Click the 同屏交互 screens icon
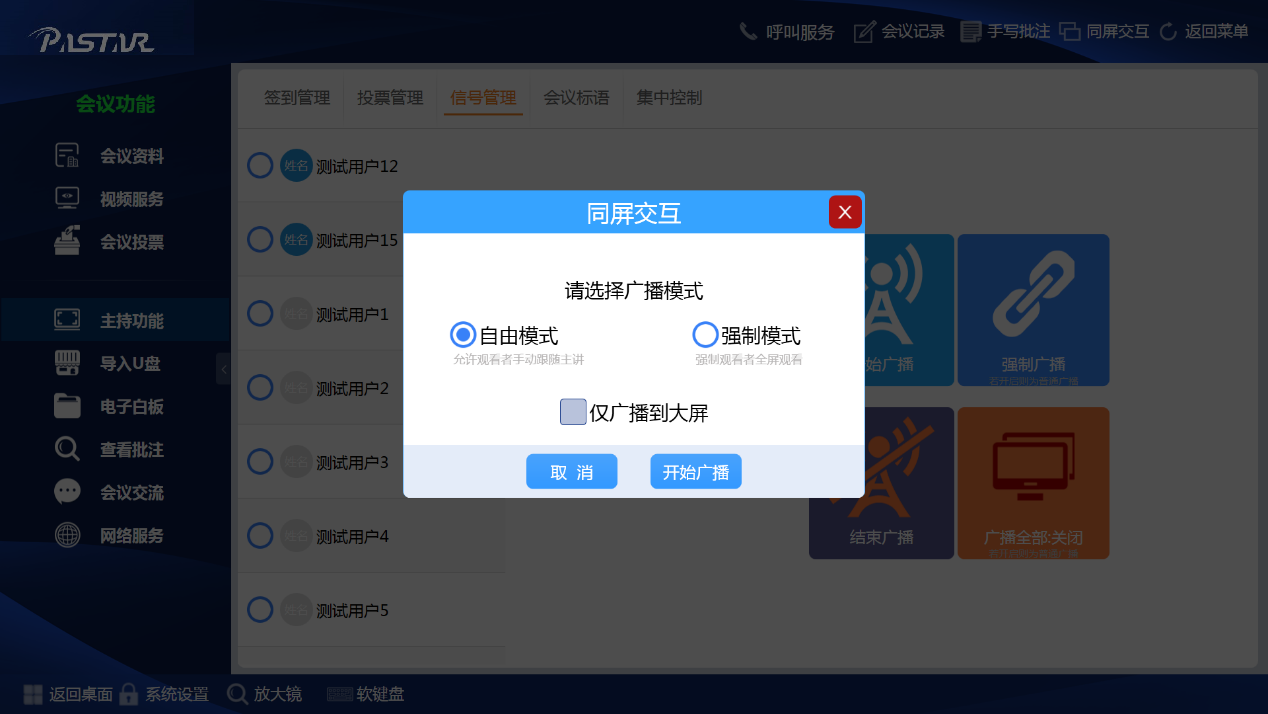 pos(1069,32)
